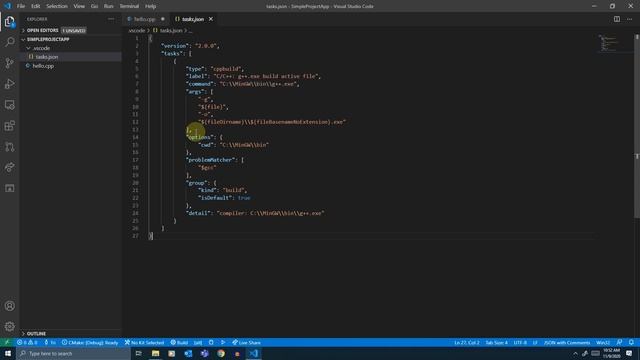This screenshot has height=360, width=640.
Task: Click .vscode in the breadcrumb
Action: tap(137, 30)
